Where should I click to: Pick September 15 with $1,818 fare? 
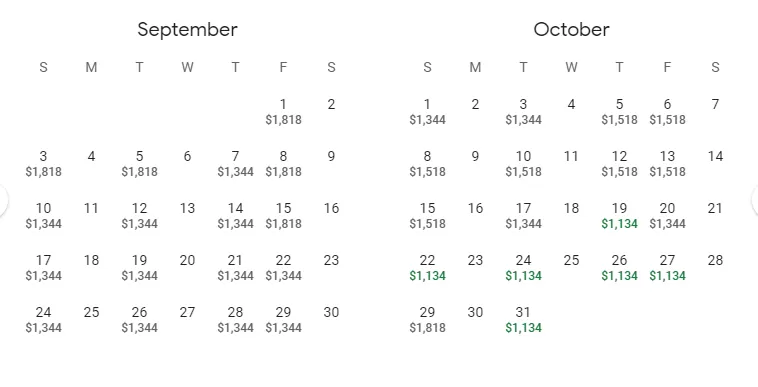click(283, 215)
